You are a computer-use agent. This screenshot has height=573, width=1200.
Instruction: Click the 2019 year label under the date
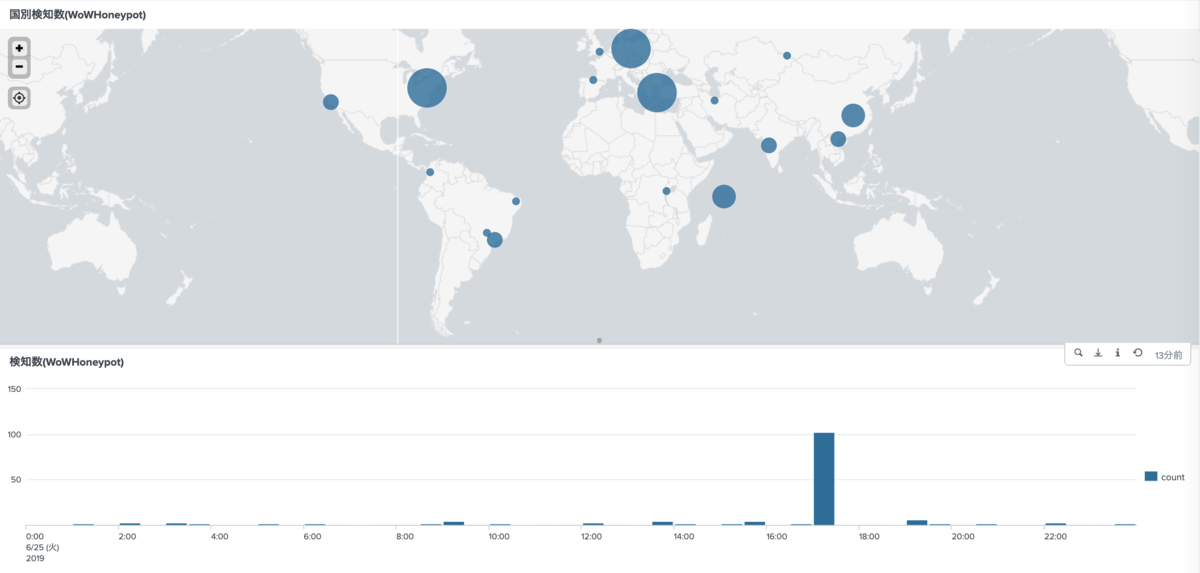35,558
